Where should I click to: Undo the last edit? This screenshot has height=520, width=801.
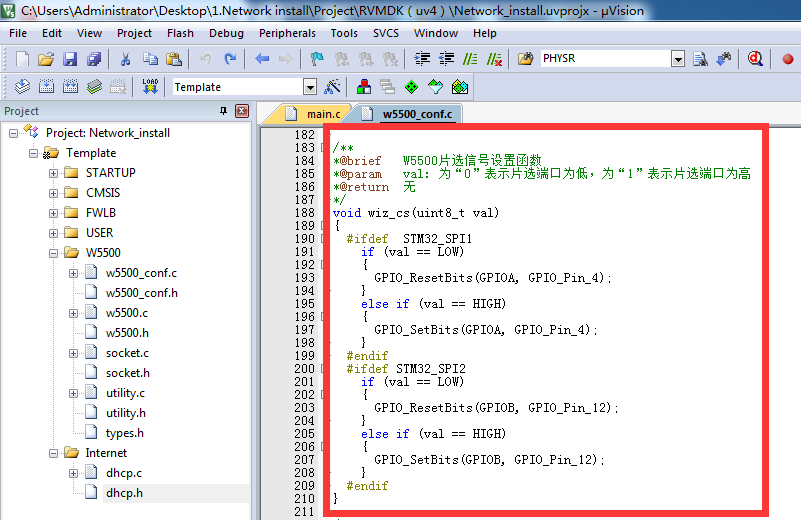[205, 59]
